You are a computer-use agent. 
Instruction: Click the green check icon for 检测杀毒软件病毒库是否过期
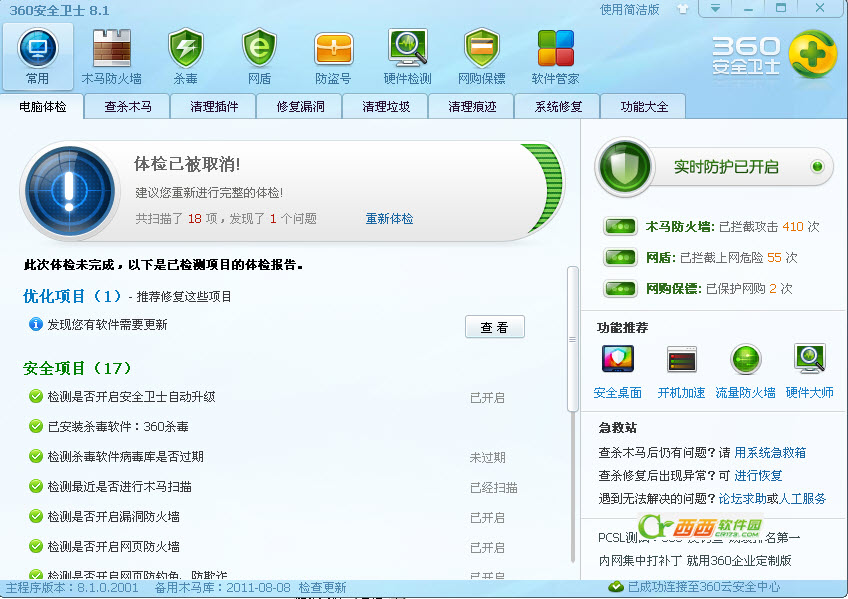click(x=36, y=456)
